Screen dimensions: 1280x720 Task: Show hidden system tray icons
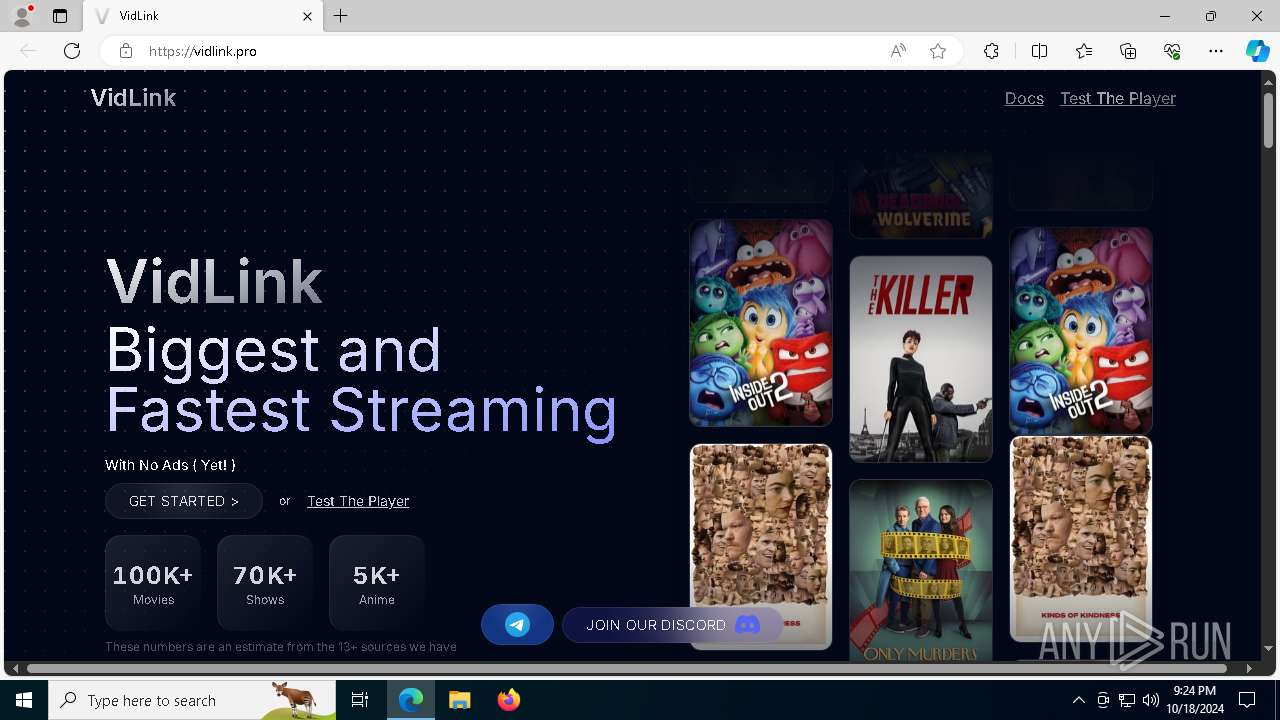(x=1078, y=700)
